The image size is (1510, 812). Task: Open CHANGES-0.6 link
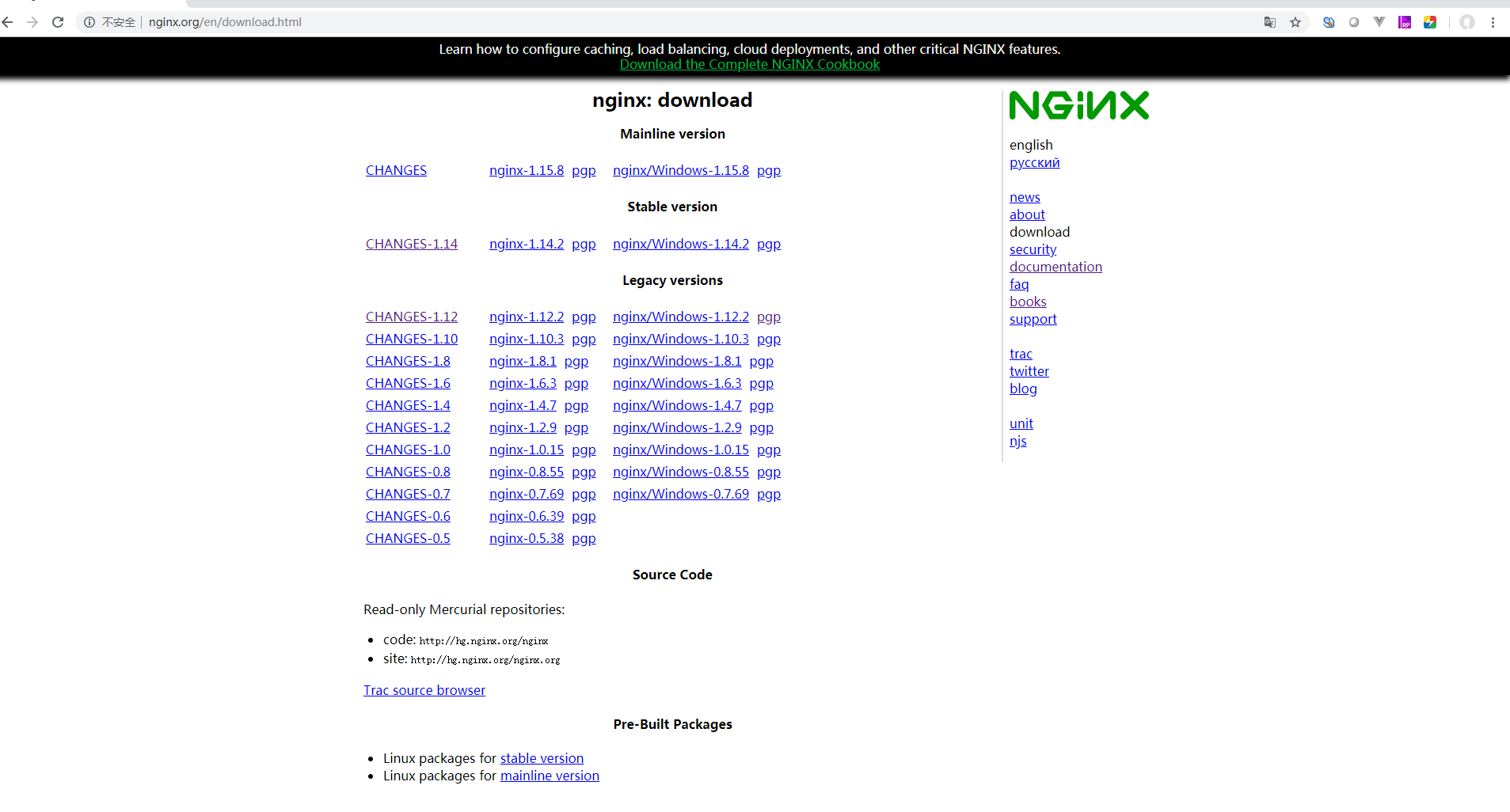click(x=408, y=516)
